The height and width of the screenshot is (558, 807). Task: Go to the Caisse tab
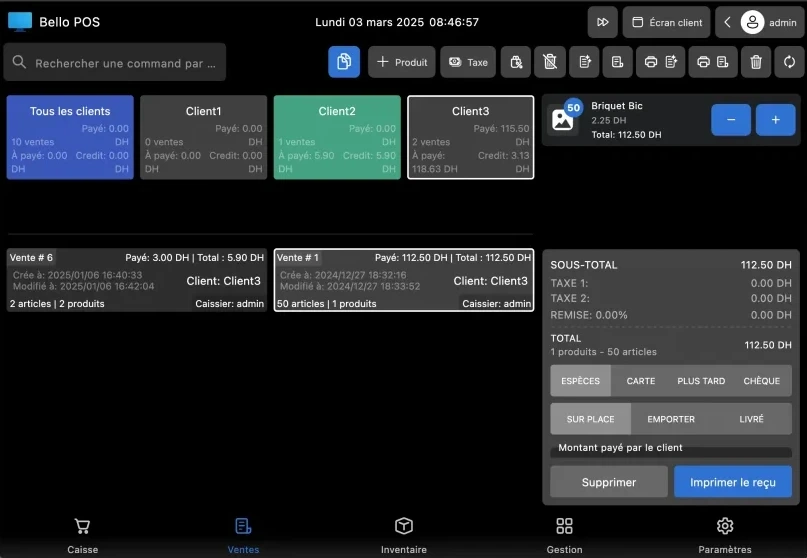tap(82, 536)
